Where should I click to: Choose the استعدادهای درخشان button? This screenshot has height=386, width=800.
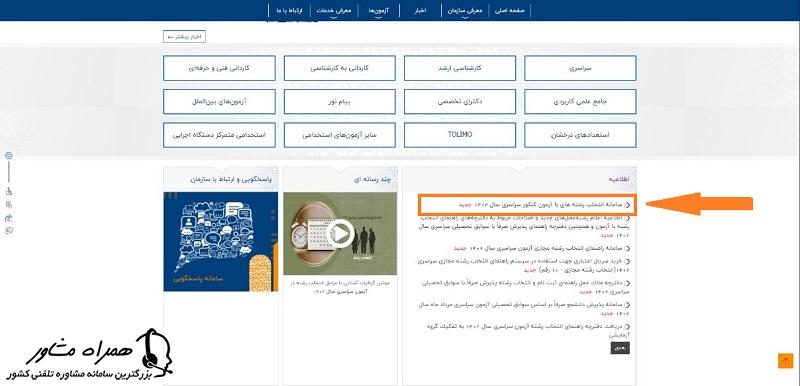click(x=580, y=135)
